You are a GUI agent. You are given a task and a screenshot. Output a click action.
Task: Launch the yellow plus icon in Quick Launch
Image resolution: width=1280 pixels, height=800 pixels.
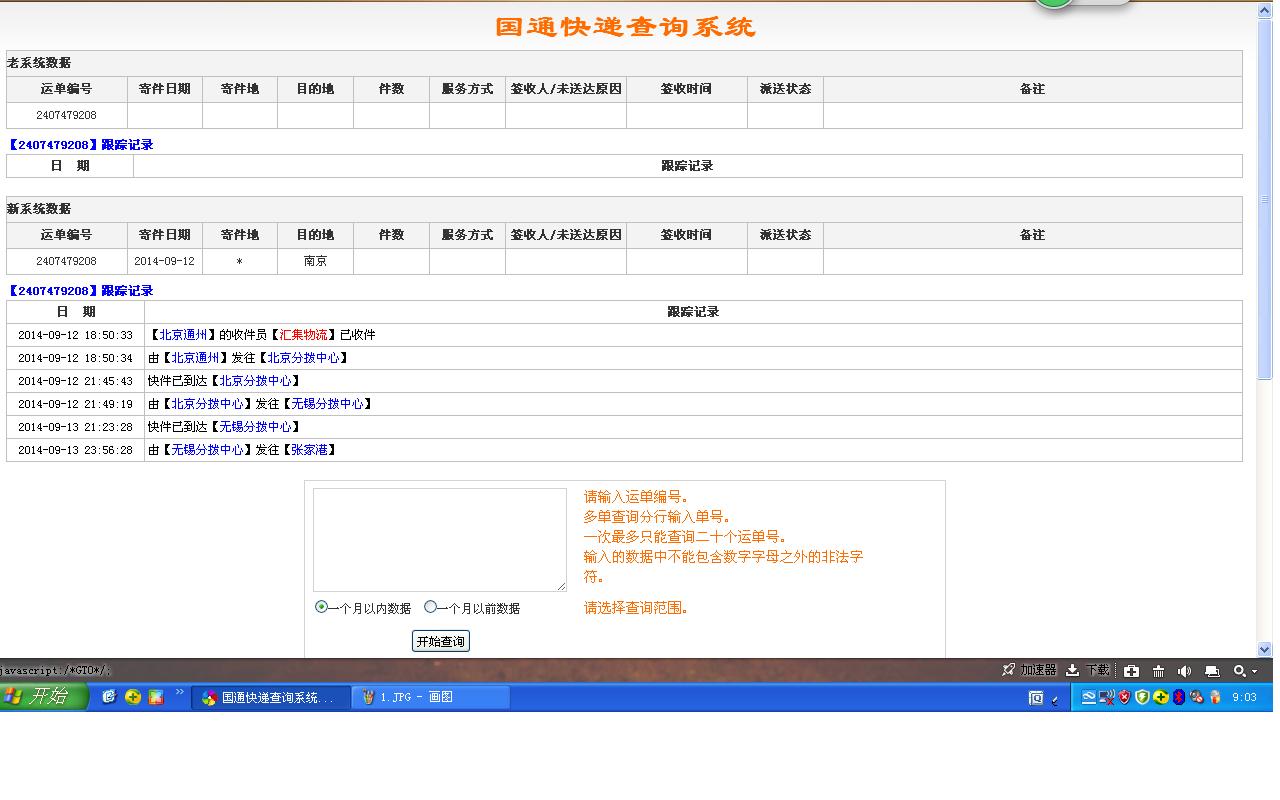[132, 697]
